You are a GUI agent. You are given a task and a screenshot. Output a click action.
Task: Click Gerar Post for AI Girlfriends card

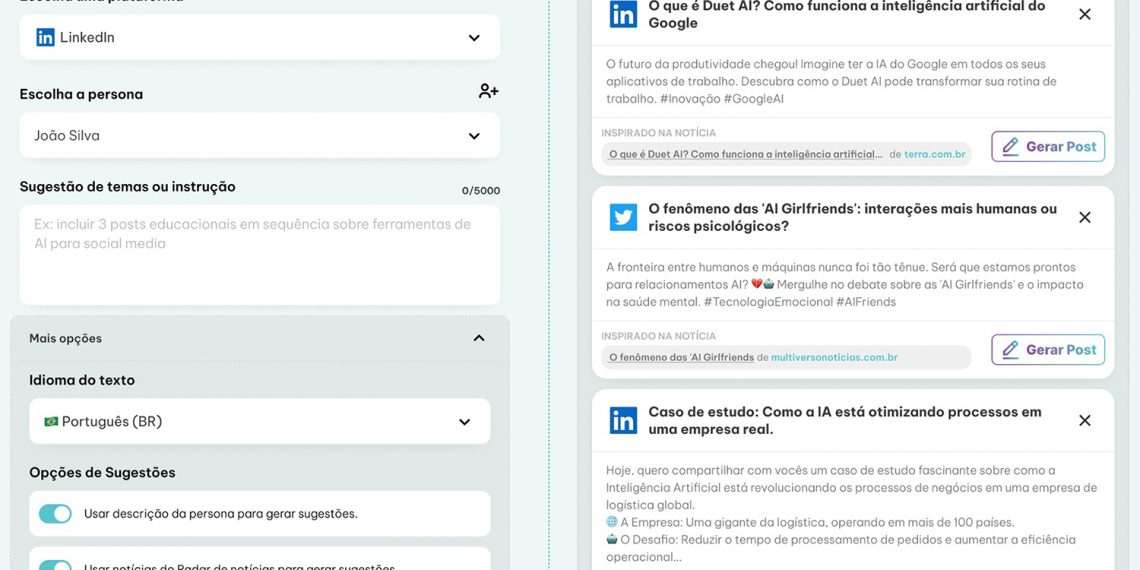coord(1048,350)
